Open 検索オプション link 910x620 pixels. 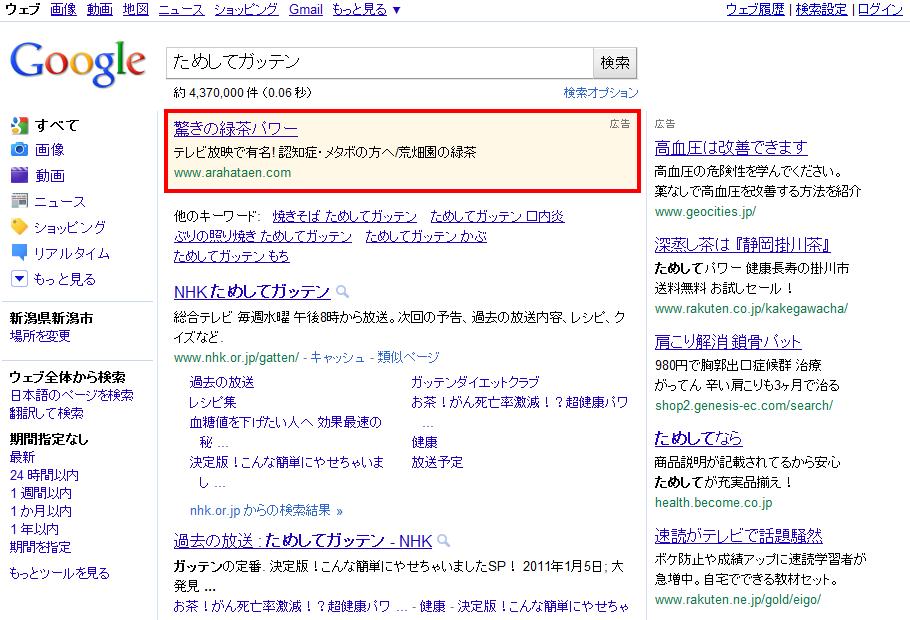tap(601, 92)
